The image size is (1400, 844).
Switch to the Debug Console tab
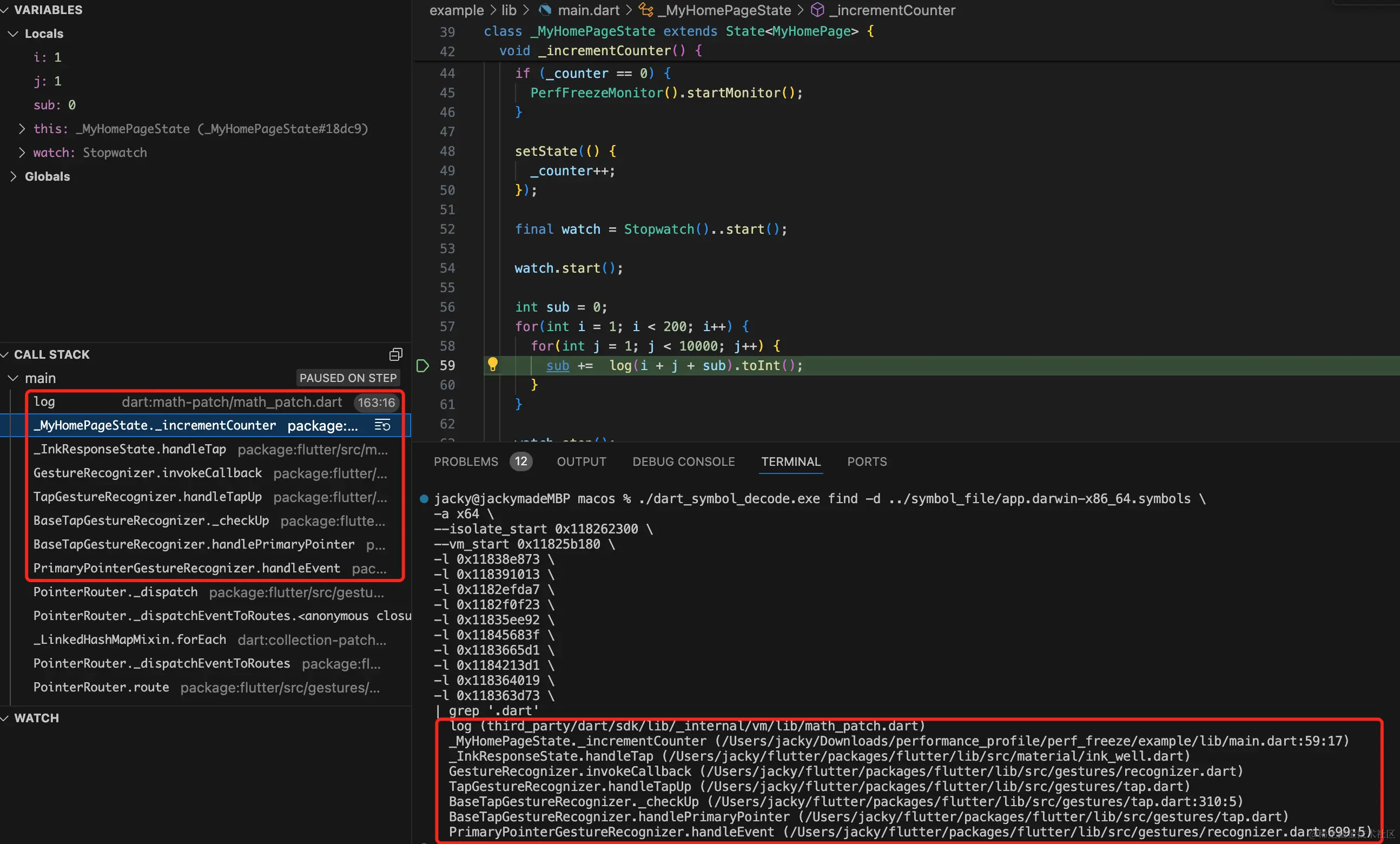point(684,461)
